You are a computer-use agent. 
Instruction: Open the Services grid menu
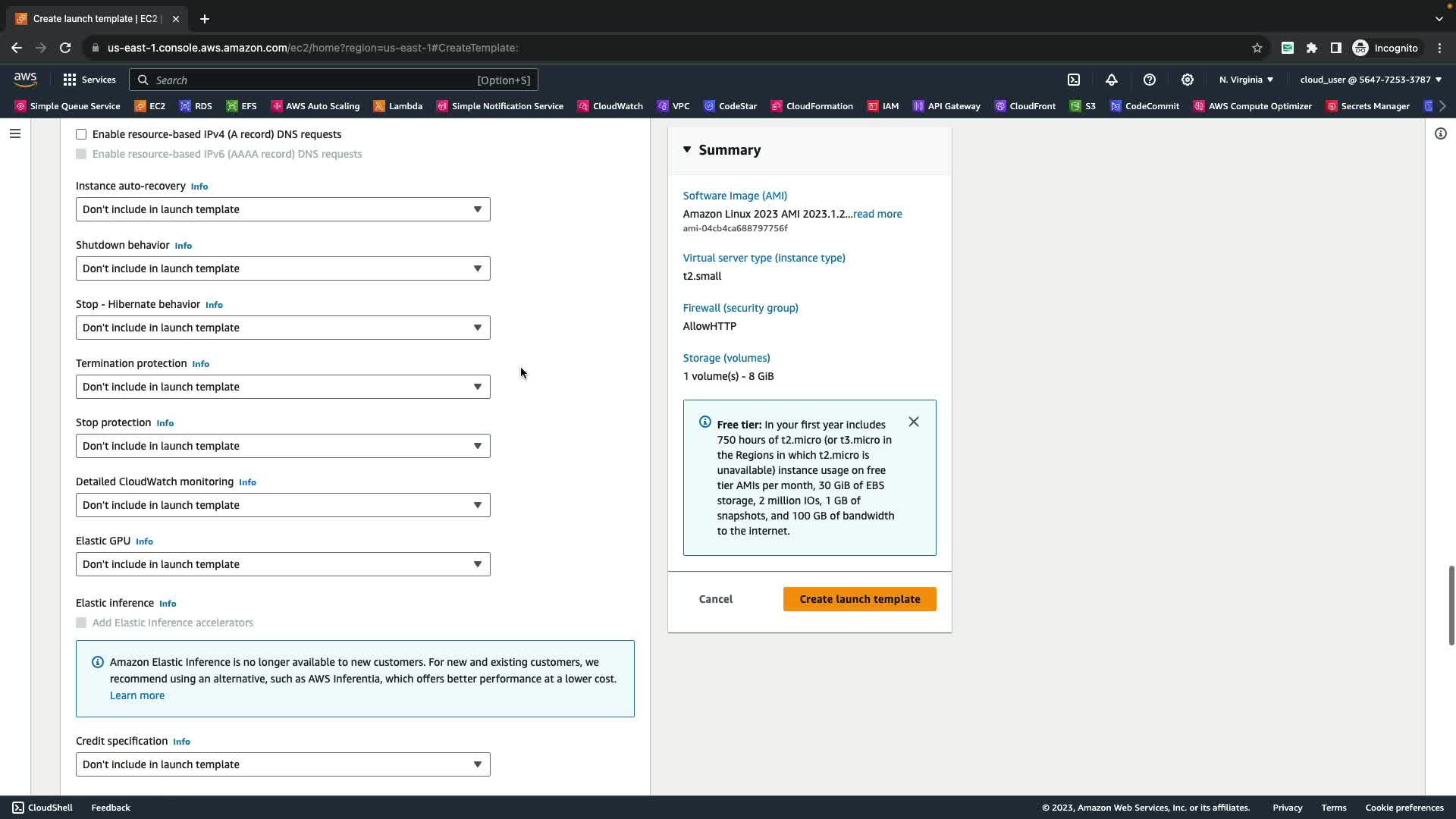(x=89, y=80)
